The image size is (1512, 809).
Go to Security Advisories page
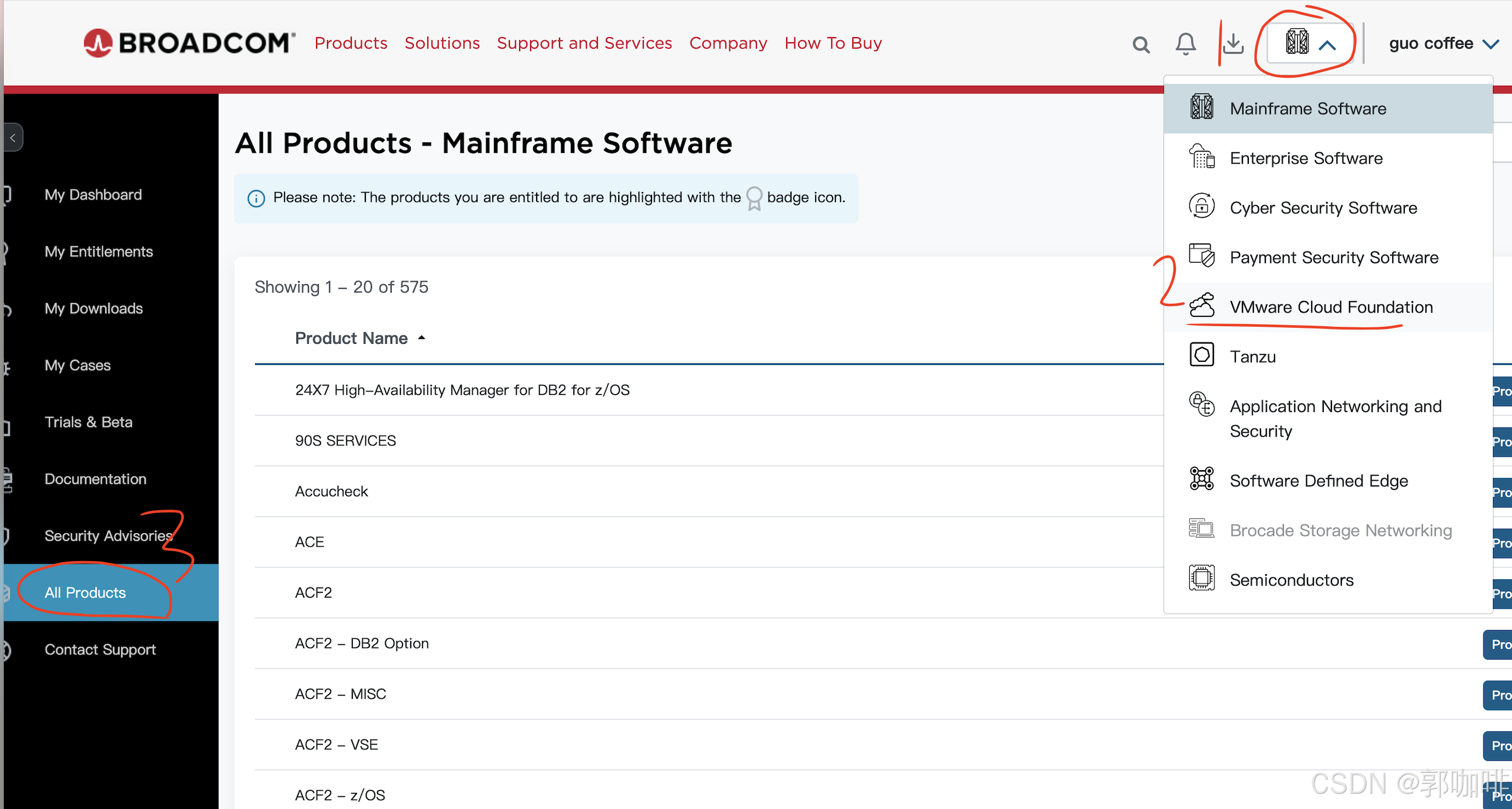[108, 535]
